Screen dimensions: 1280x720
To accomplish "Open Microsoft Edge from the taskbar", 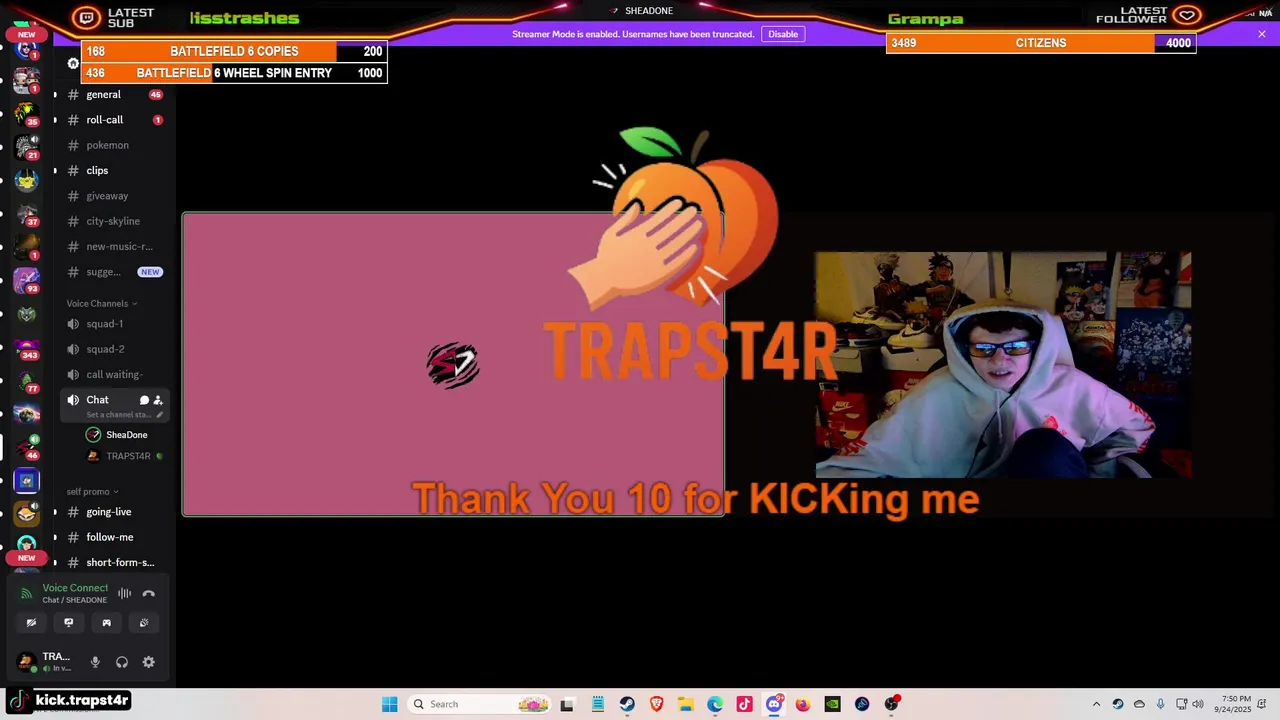I will point(715,704).
